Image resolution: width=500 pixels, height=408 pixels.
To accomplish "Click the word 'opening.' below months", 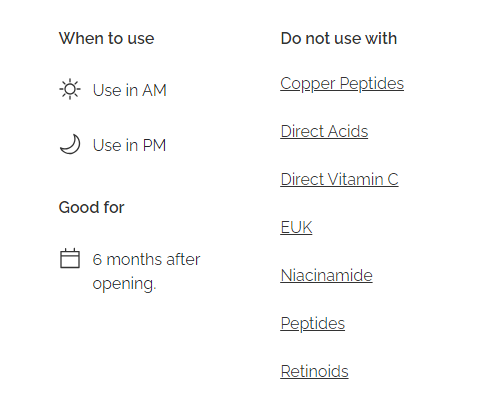I will [124, 284].
